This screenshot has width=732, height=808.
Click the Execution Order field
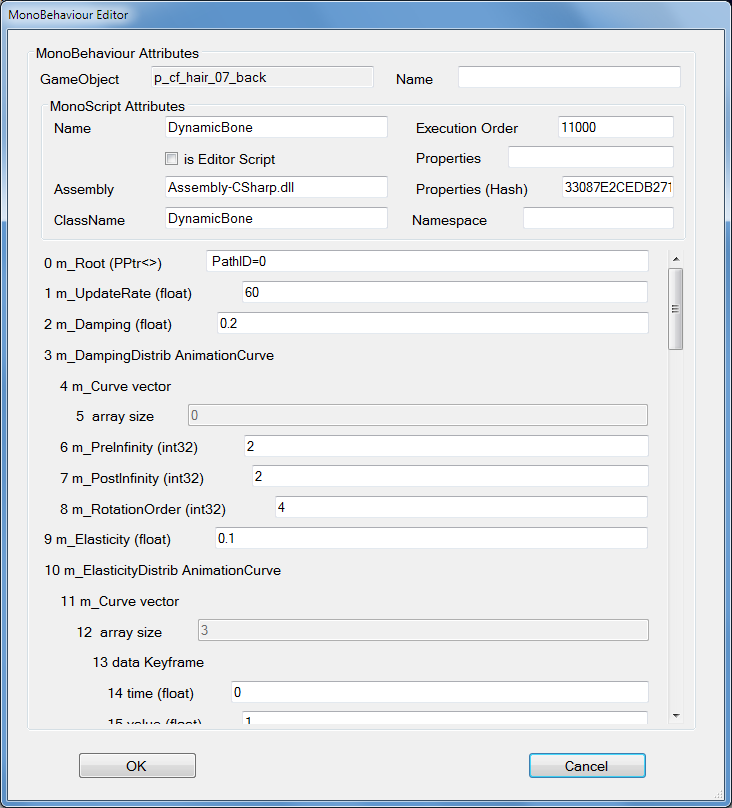pos(615,127)
